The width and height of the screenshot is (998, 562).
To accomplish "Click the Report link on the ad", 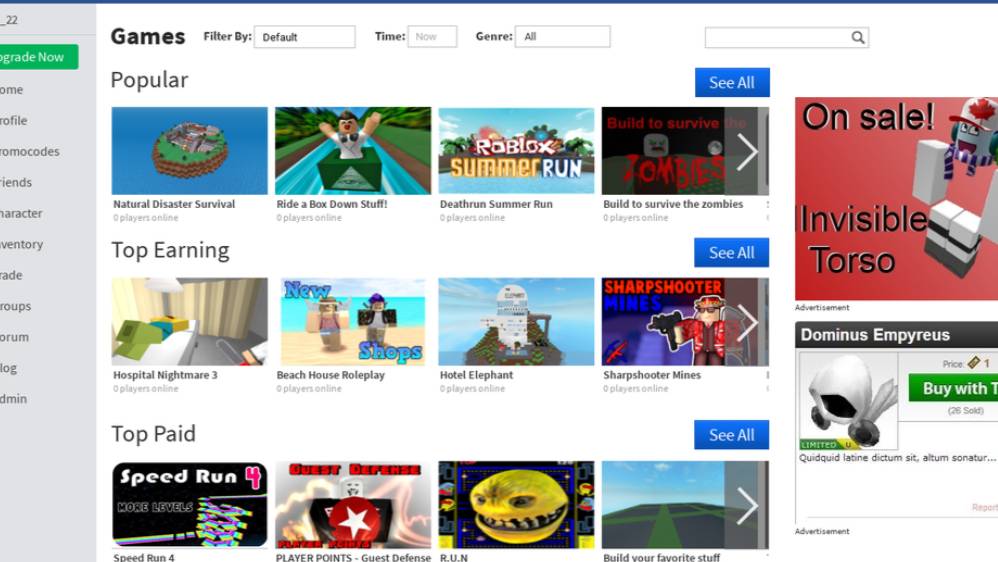I will click(x=985, y=507).
